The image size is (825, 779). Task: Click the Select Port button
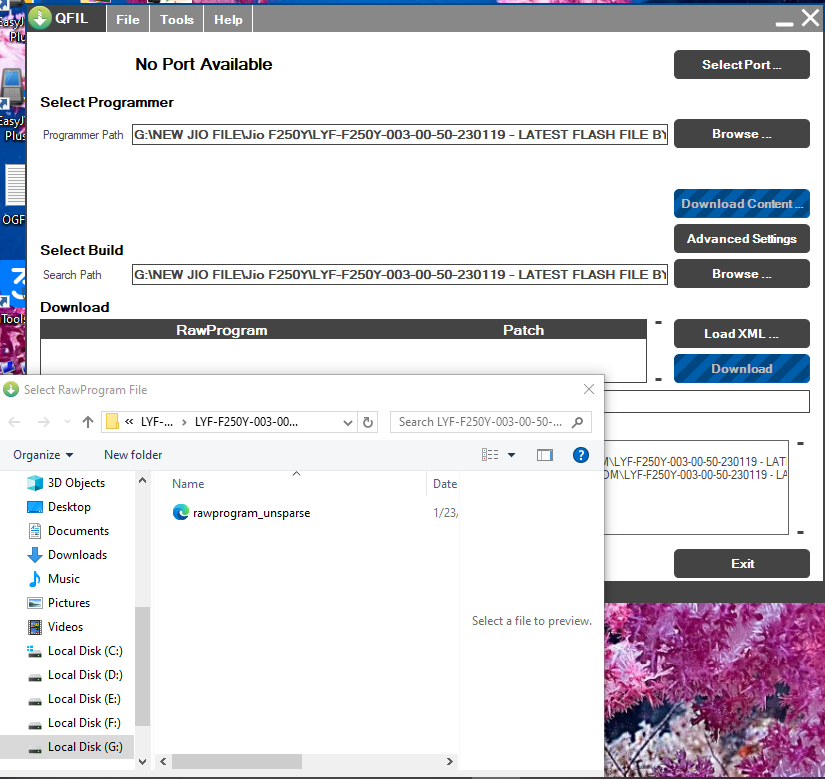click(x=741, y=65)
